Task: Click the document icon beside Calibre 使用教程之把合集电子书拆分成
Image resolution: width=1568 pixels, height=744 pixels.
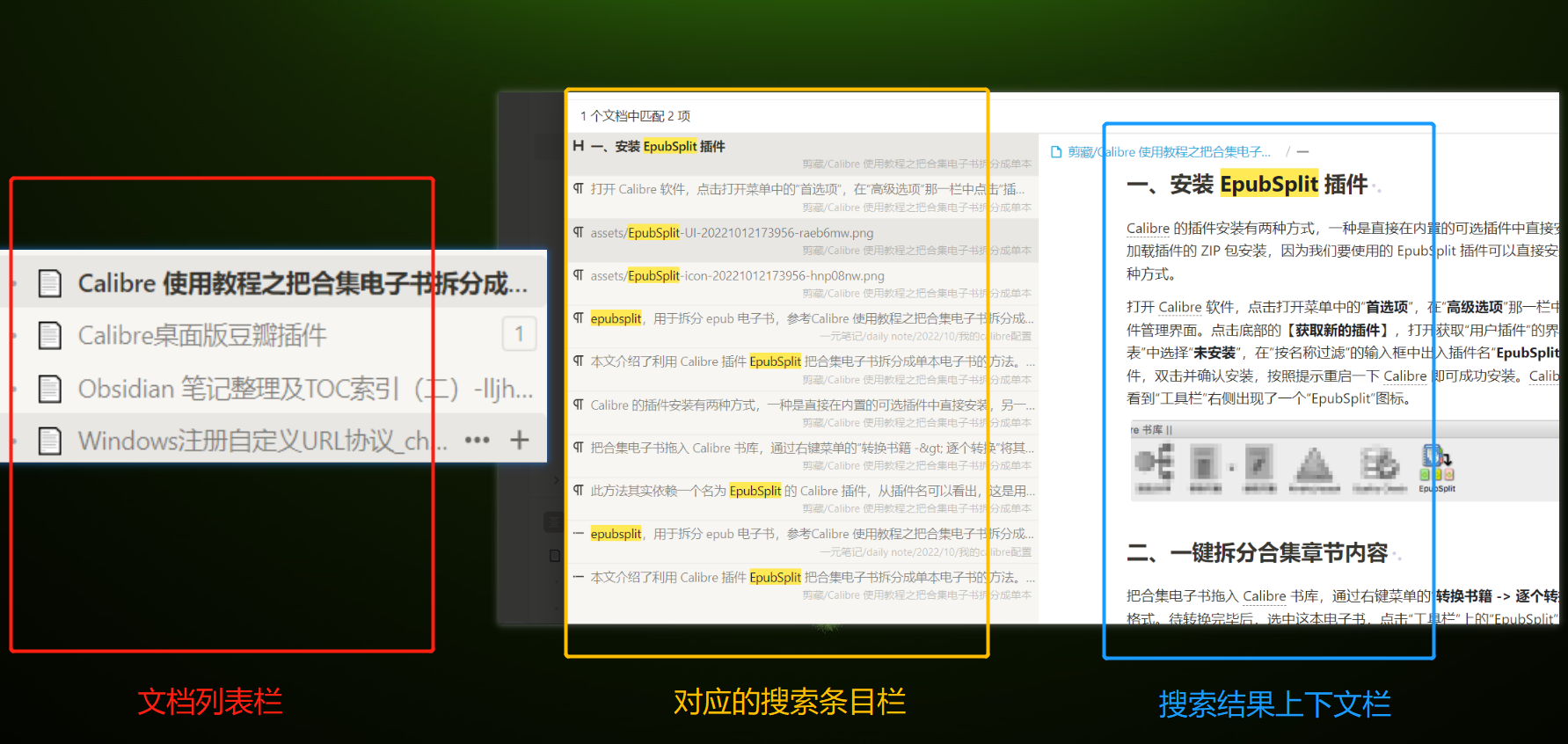Action: [50, 283]
